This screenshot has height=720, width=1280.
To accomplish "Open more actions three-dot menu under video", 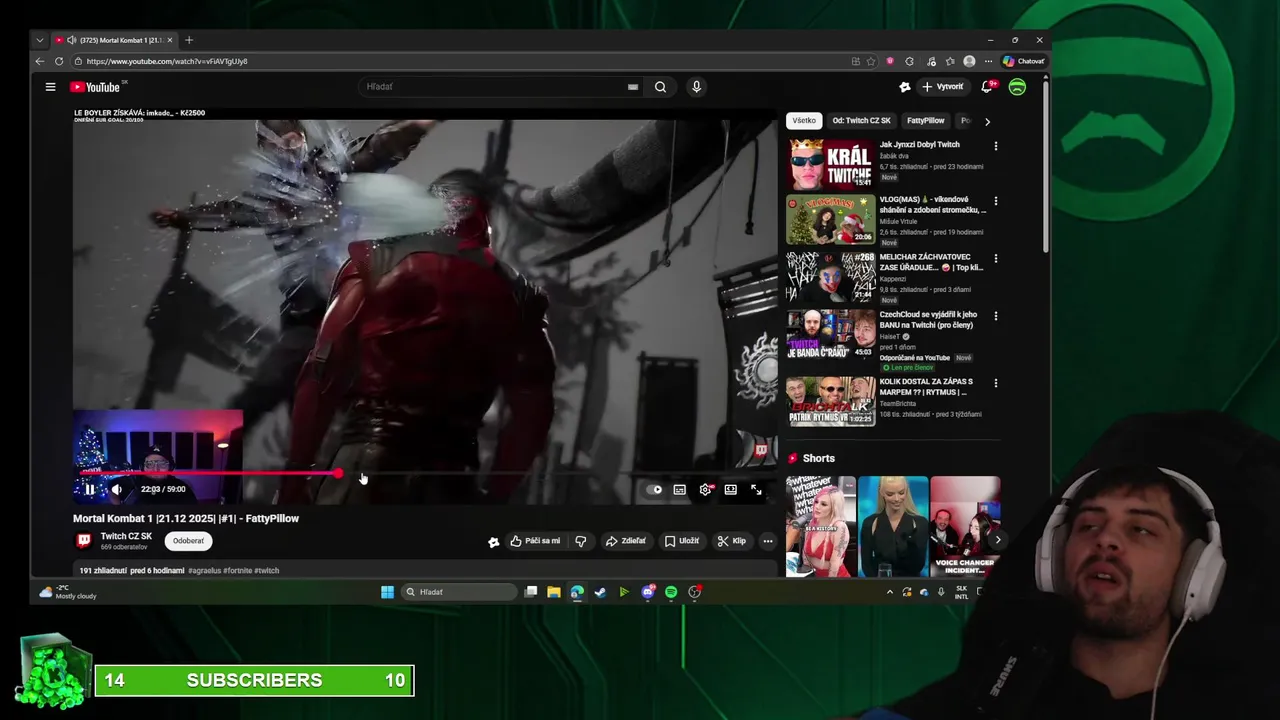I will [x=768, y=541].
